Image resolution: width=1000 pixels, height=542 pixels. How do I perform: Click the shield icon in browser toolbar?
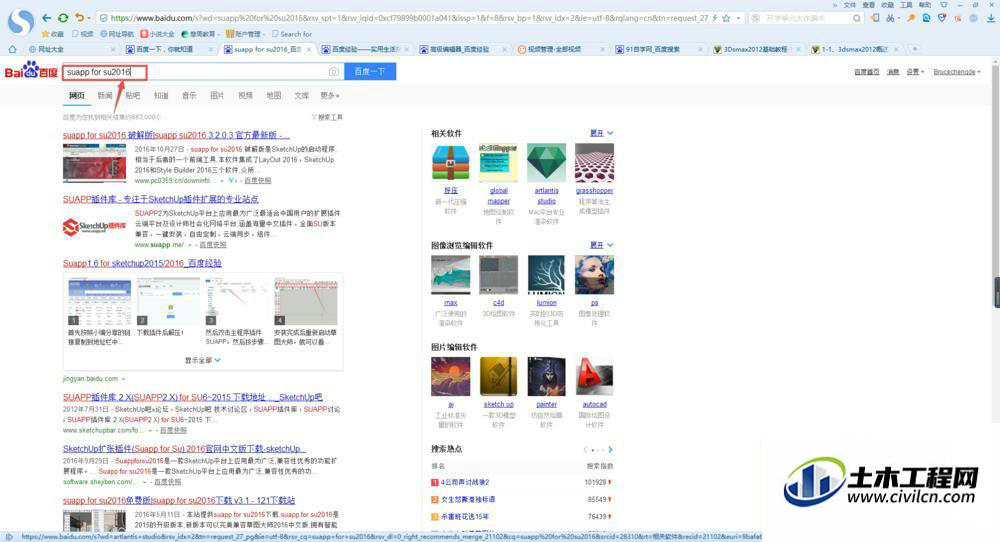942,18
